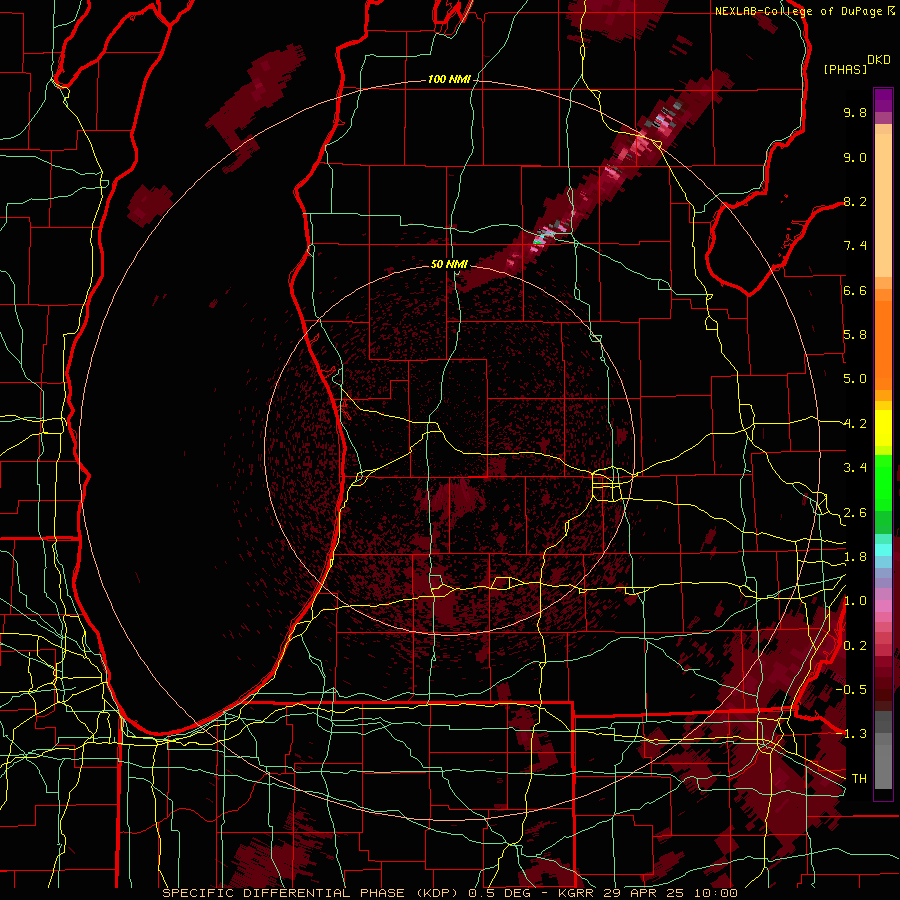Select the 3.4 value on the color scale
Viewport: 900px width, 900px height.
click(x=855, y=468)
